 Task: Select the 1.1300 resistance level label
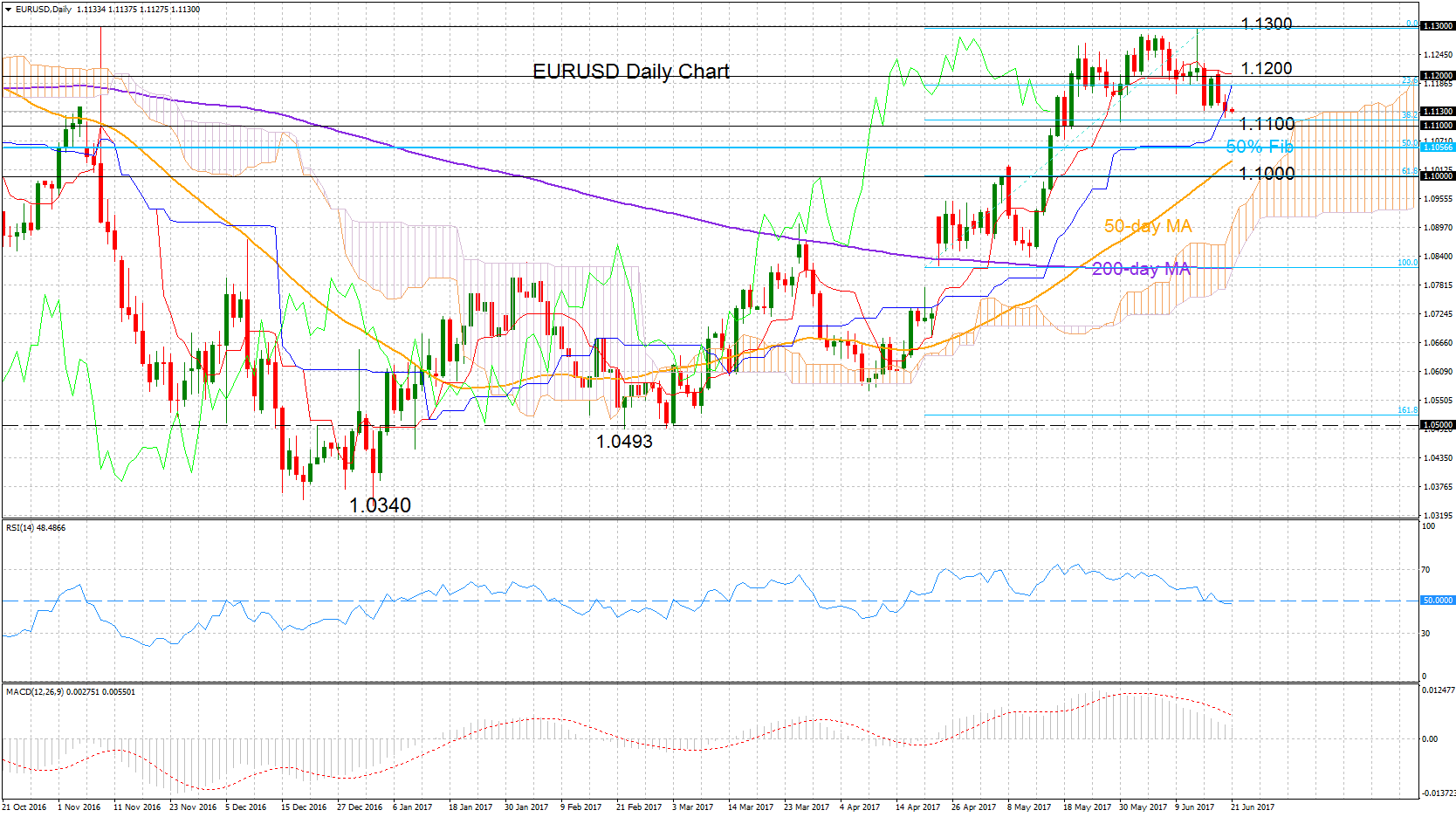tap(1267, 24)
